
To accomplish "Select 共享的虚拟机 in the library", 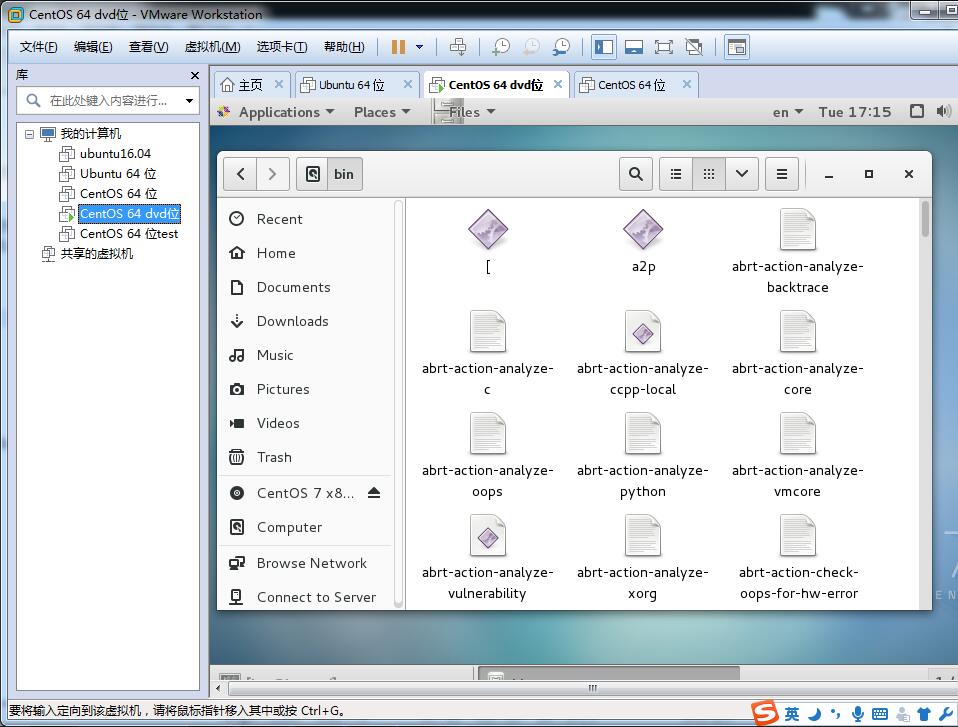I will (x=87, y=254).
